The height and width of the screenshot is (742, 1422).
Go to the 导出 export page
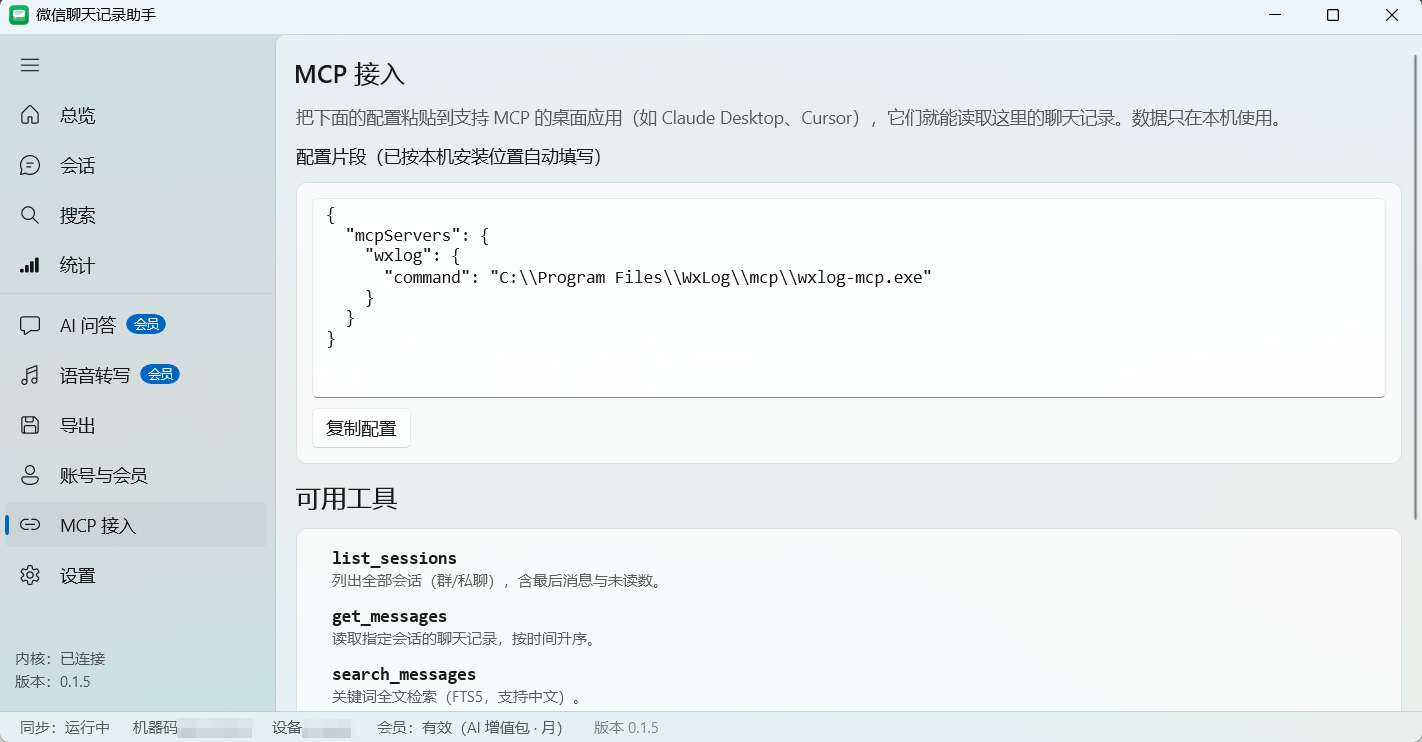click(x=136, y=425)
